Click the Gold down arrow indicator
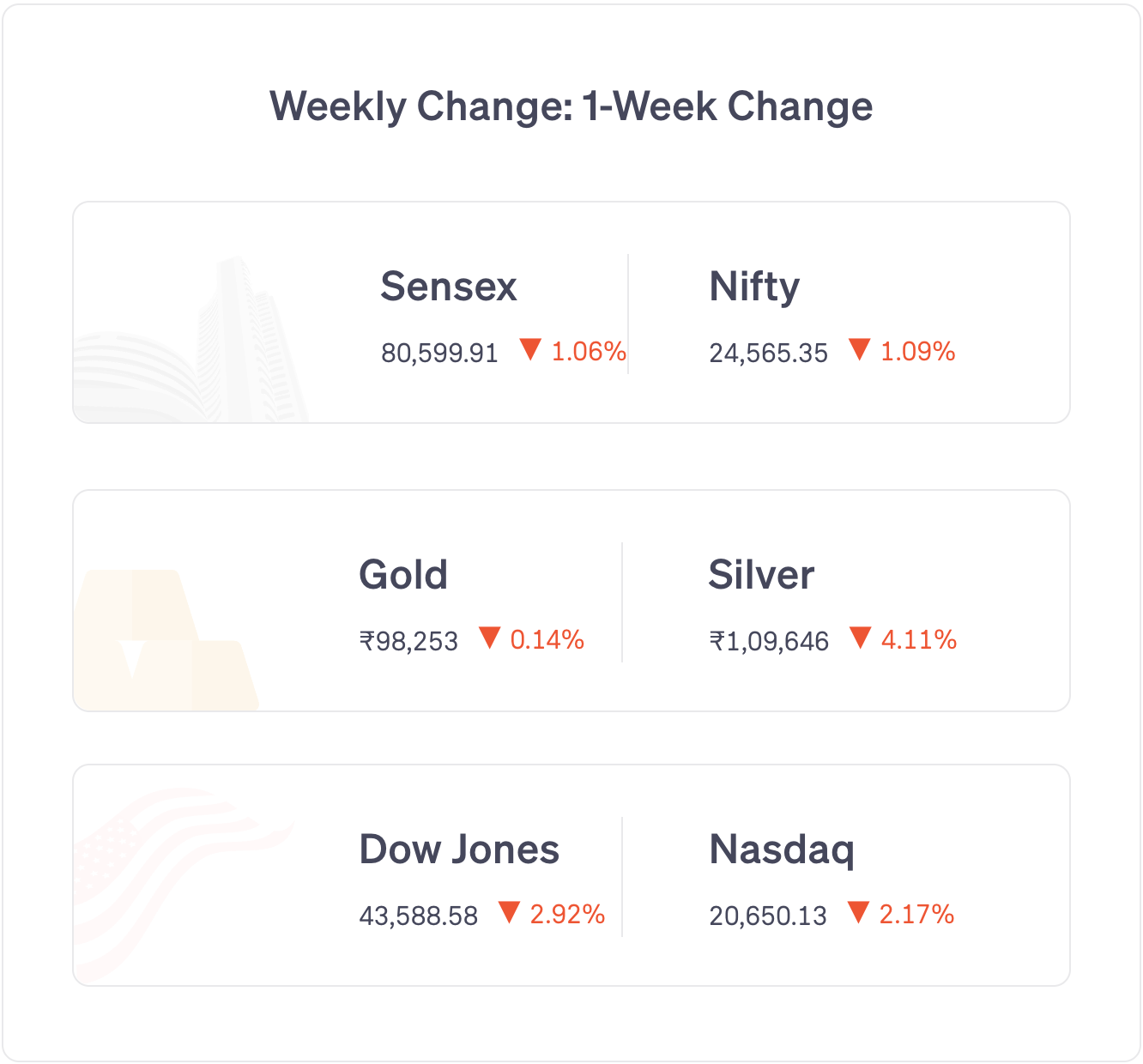The width and height of the screenshot is (1143, 1064). coord(489,638)
